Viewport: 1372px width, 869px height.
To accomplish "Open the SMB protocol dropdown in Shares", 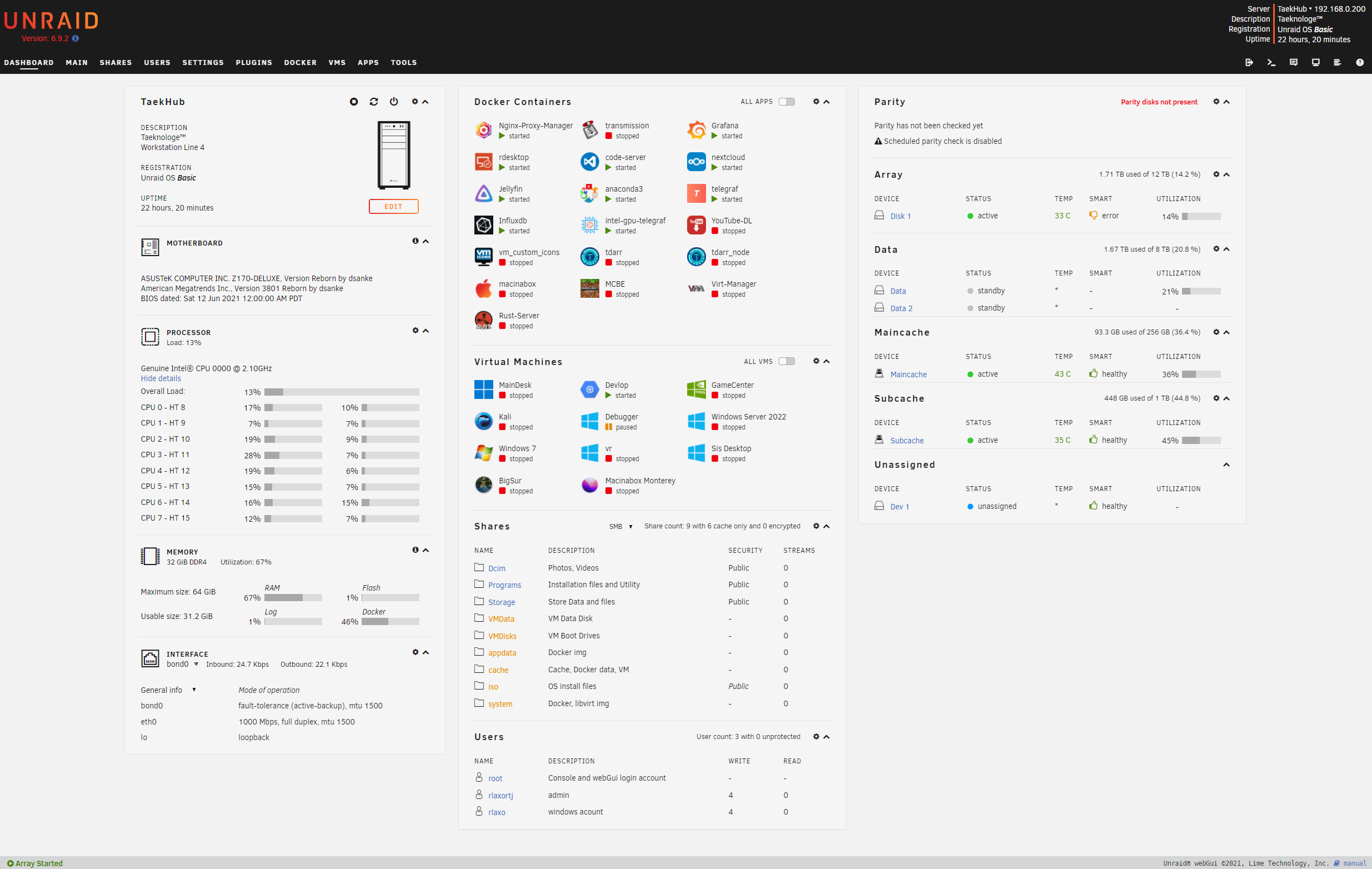I will (620, 527).
